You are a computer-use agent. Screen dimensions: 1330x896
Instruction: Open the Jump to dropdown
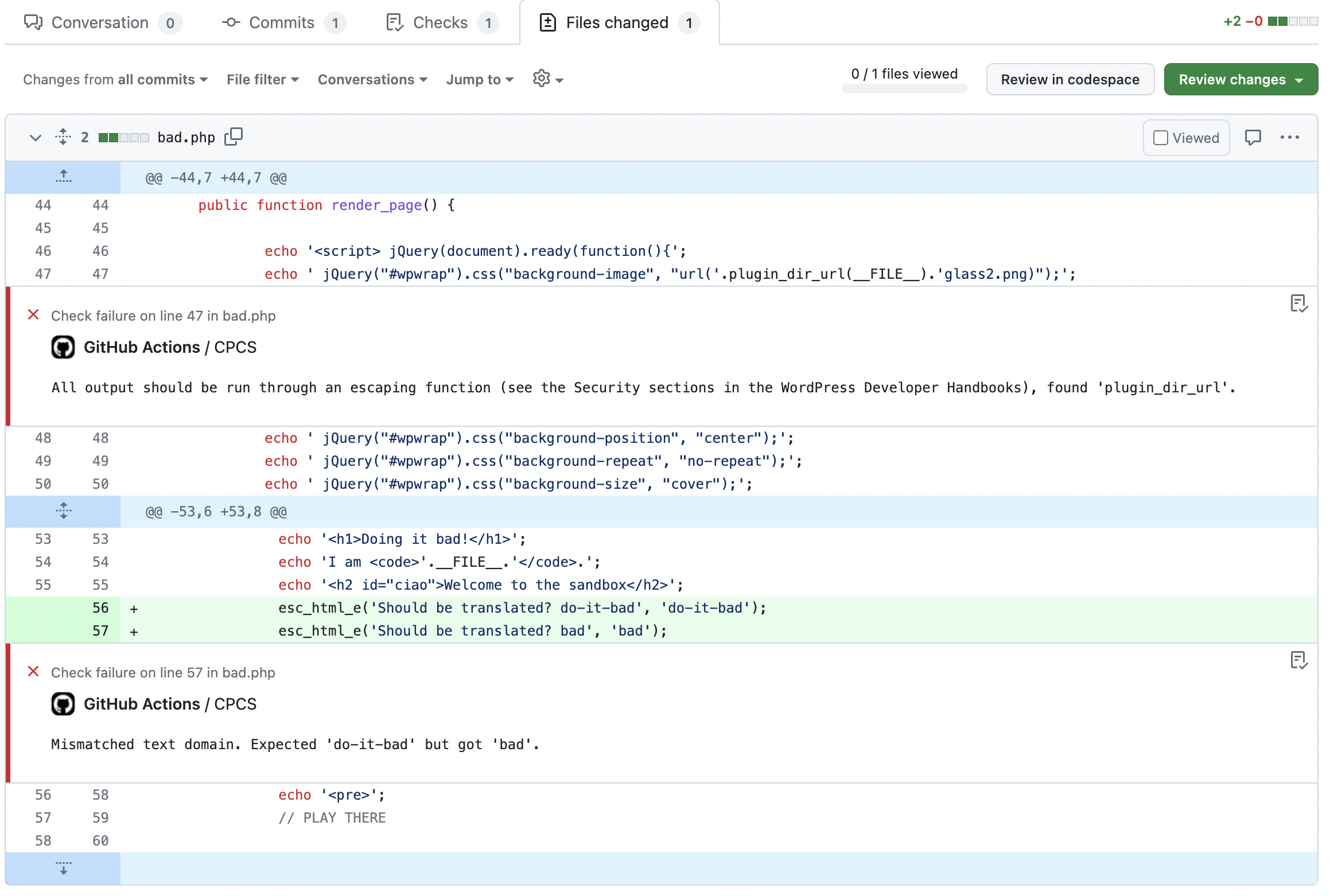click(480, 79)
